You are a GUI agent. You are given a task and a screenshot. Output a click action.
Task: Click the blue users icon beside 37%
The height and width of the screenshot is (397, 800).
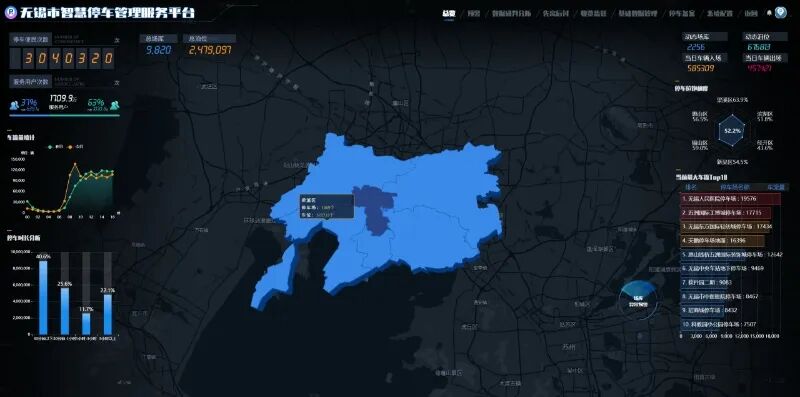(x=14, y=106)
